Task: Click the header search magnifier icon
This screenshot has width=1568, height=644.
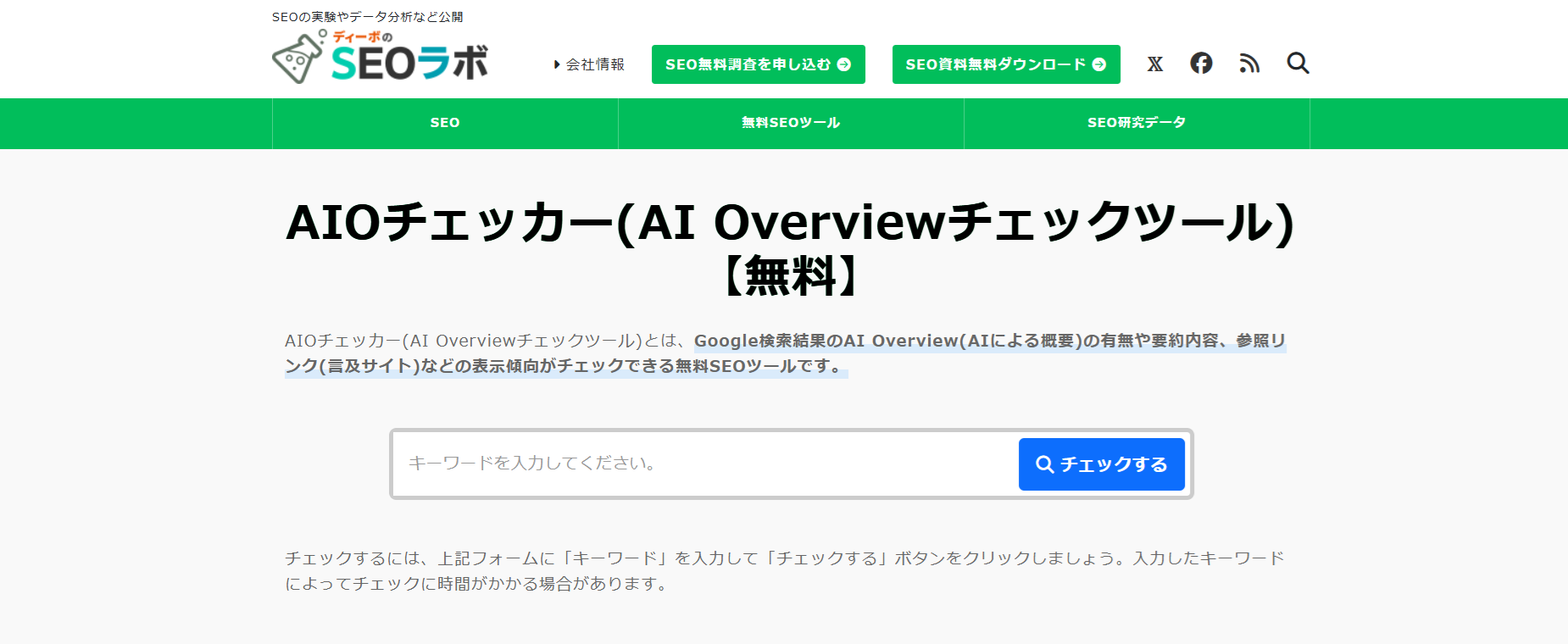Action: 1298,64
